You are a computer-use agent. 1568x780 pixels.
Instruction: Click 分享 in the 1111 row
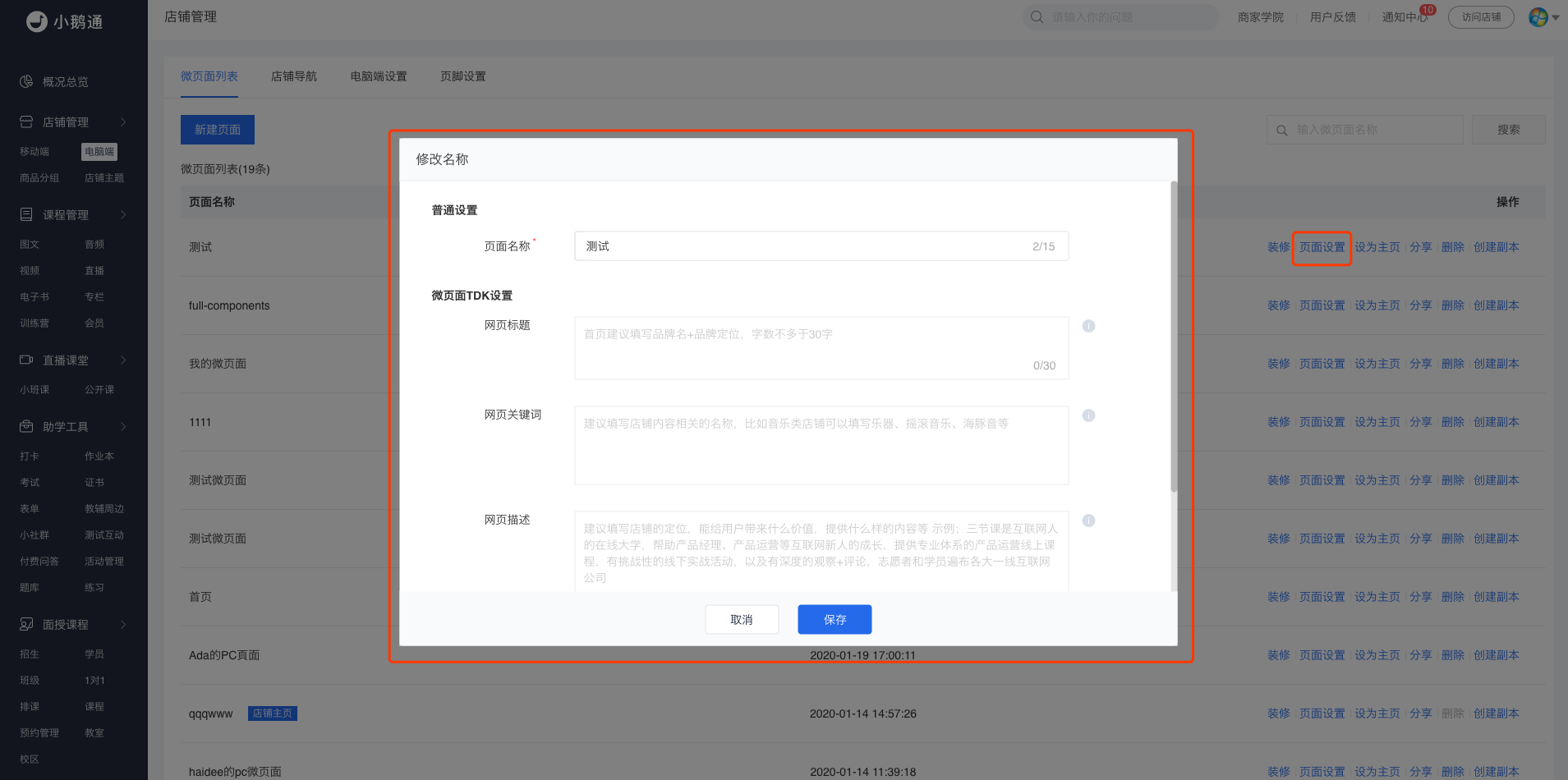(x=1420, y=422)
